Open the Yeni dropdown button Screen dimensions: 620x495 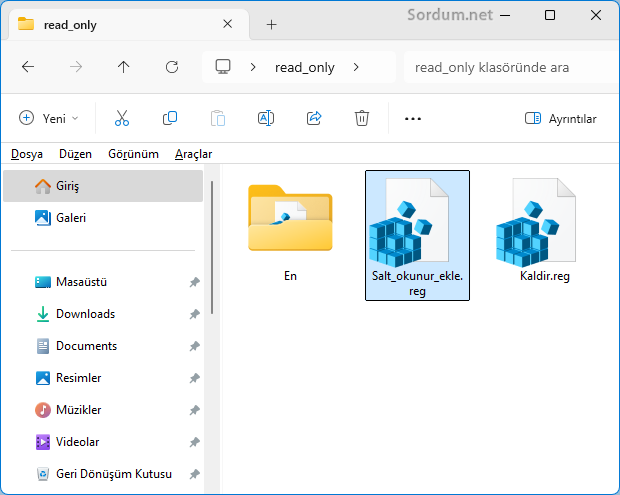pyautogui.click(x=48, y=118)
